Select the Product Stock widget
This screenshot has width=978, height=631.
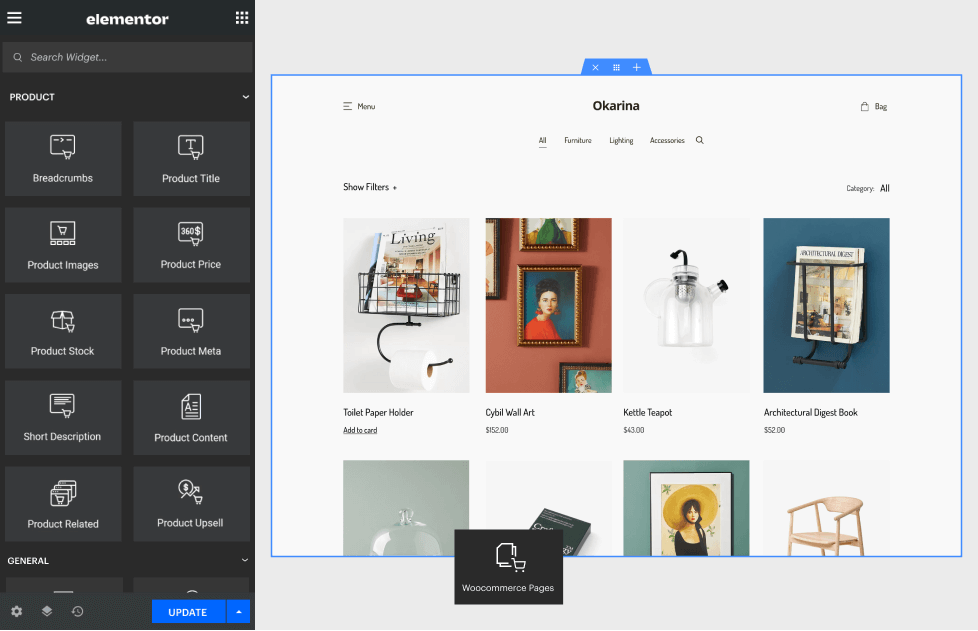[x=63, y=330]
